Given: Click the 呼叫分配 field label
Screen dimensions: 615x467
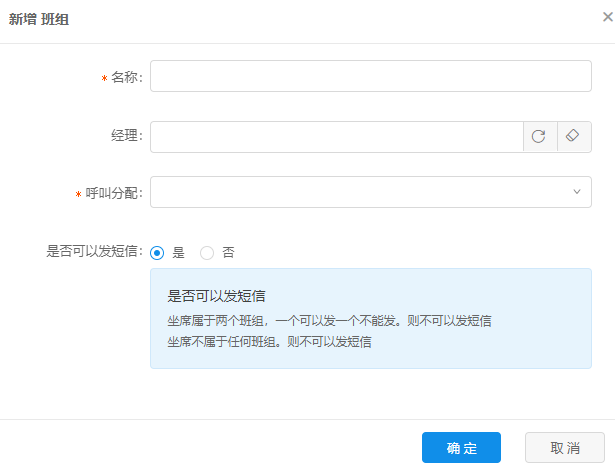Looking at the screenshot, I should click(115, 193).
